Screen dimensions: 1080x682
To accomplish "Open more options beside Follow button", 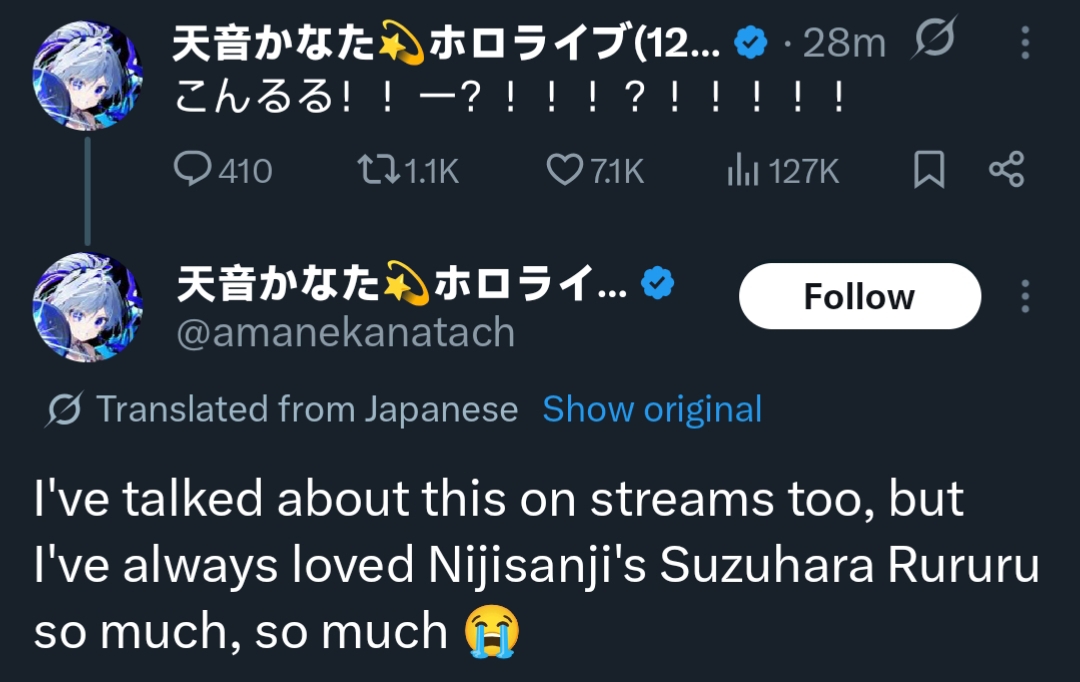I will [x=1025, y=296].
